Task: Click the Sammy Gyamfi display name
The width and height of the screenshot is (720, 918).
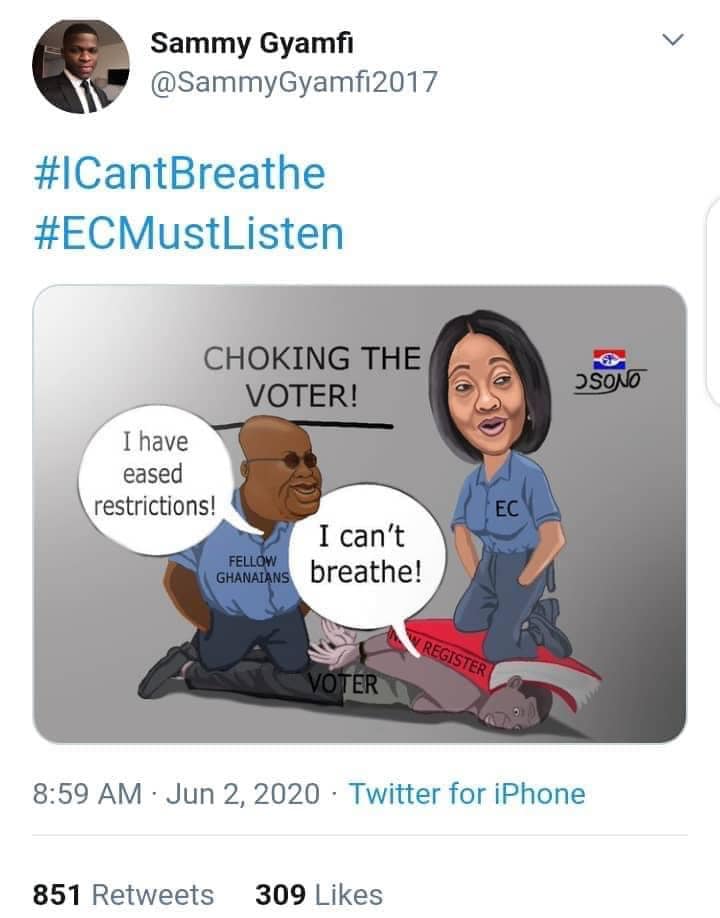Action: [x=252, y=43]
